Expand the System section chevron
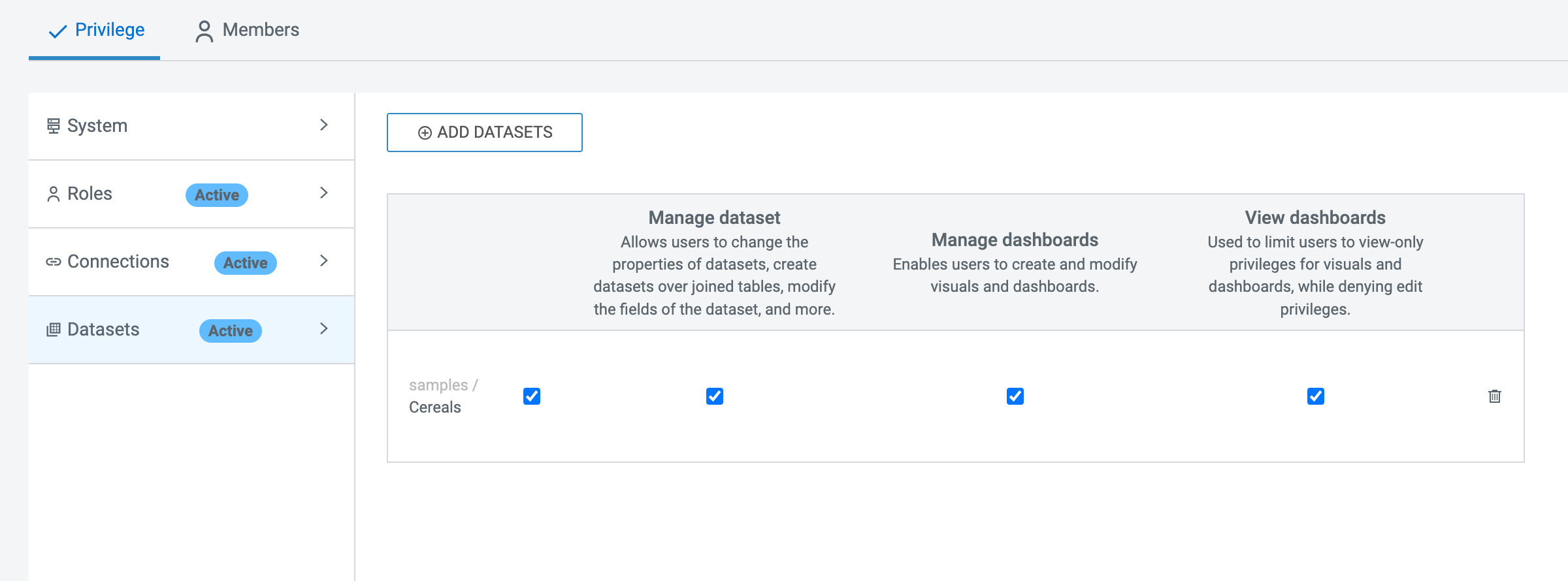Viewport: 1568px width, 581px height. pos(323,125)
